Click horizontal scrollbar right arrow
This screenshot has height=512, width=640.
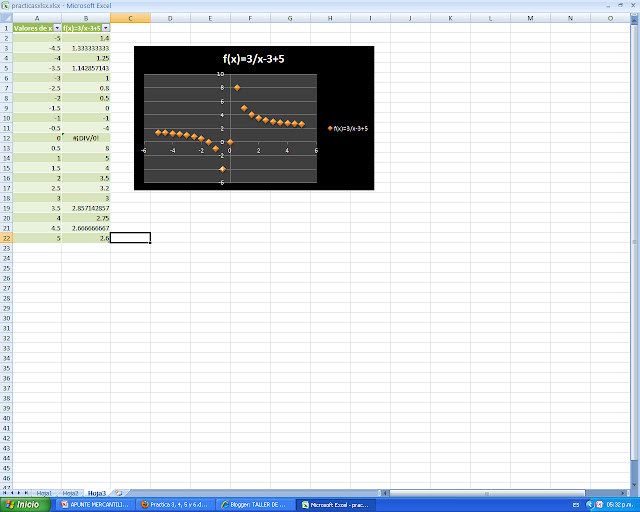point(623,493)
